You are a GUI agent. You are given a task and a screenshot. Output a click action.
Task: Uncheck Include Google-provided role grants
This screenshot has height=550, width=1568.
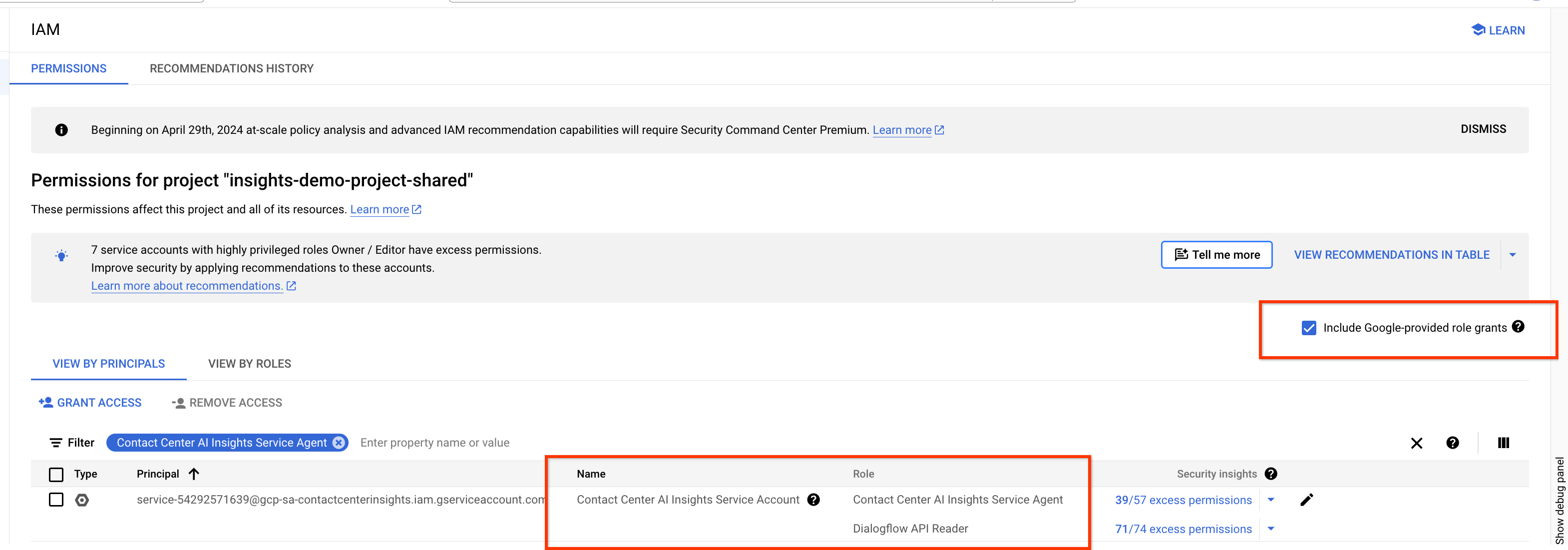tap(1309, 328)
